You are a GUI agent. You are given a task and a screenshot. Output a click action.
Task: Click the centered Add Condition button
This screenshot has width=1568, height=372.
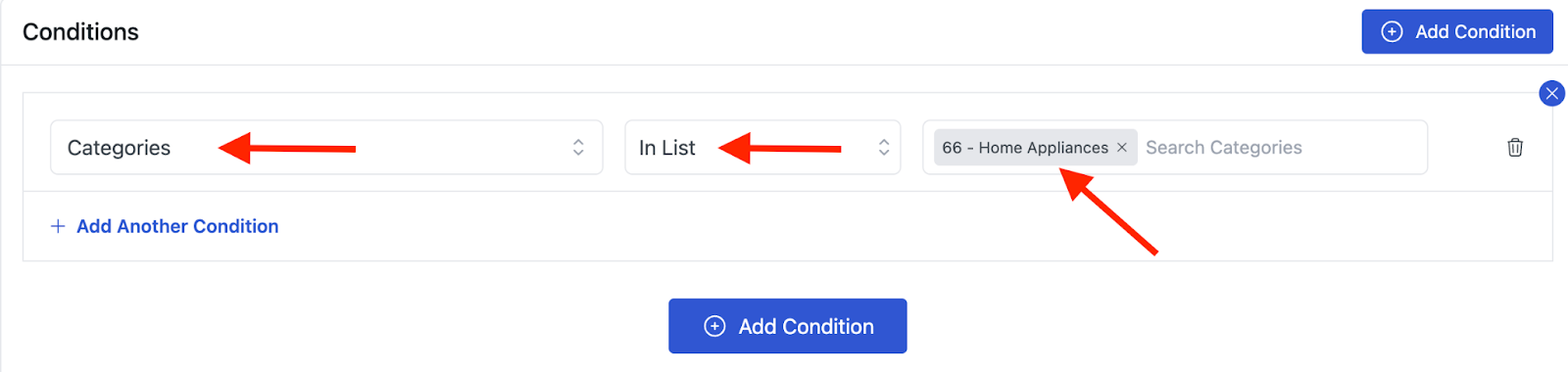(788, 326)
